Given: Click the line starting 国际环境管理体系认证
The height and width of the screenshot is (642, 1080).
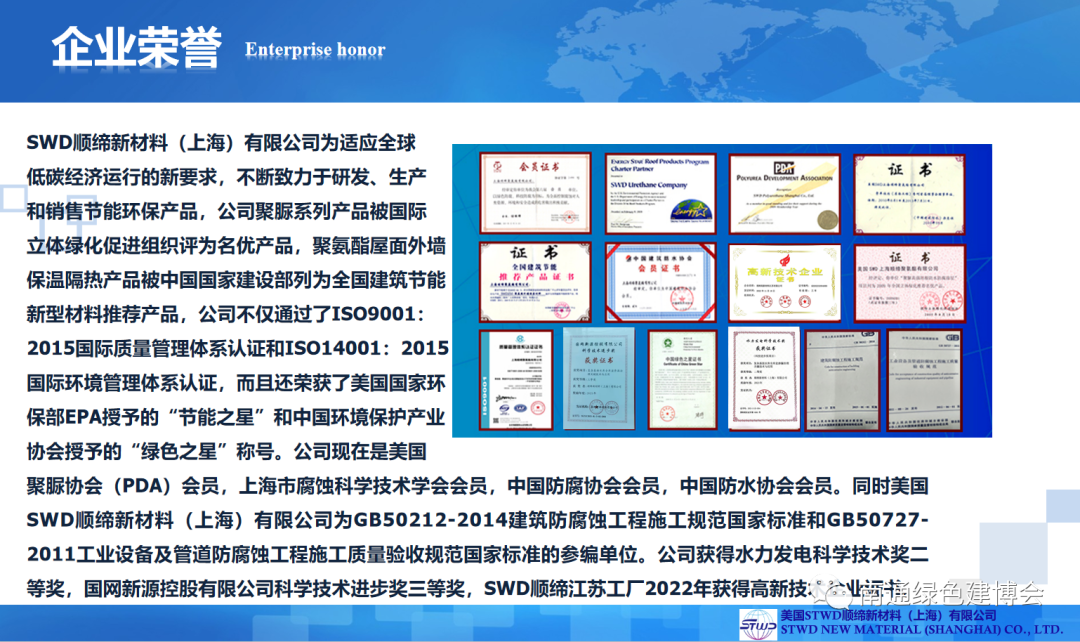Looking at the screenshot, I should coord(236,383).
